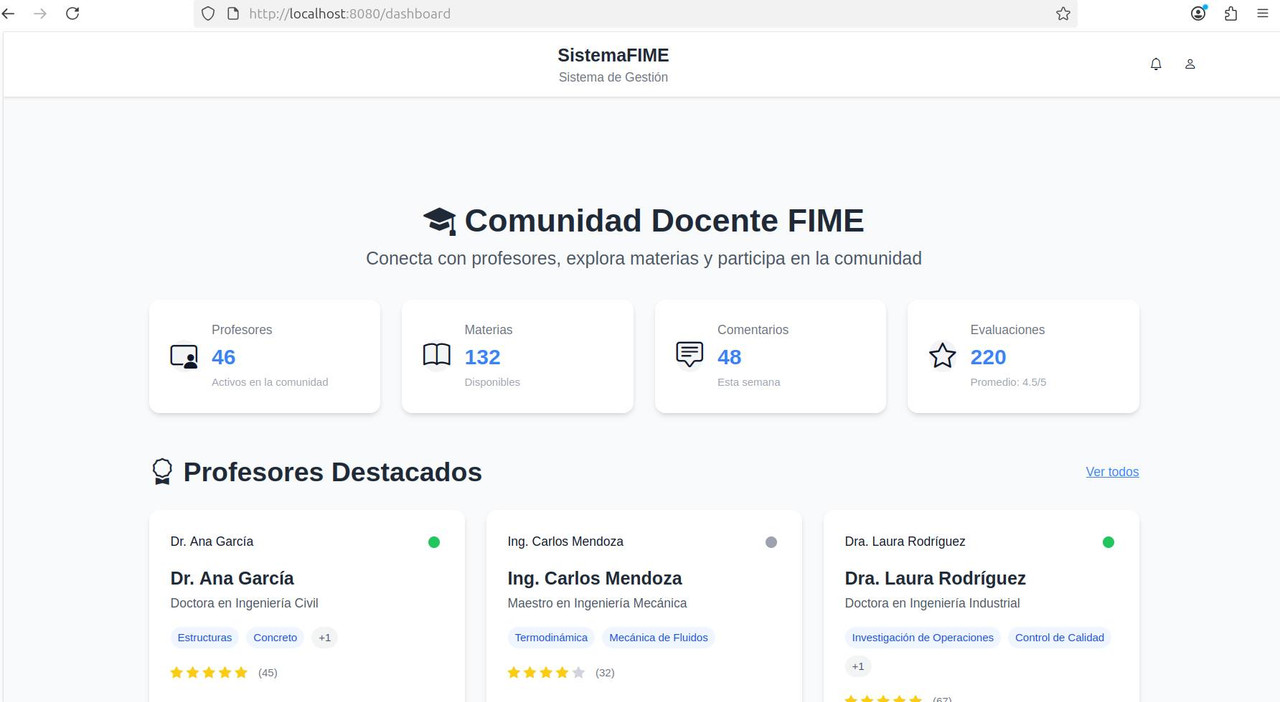The image size is (1280, 702).
Task: Bookmark this page with the star icon
Action: (1063, 14)
